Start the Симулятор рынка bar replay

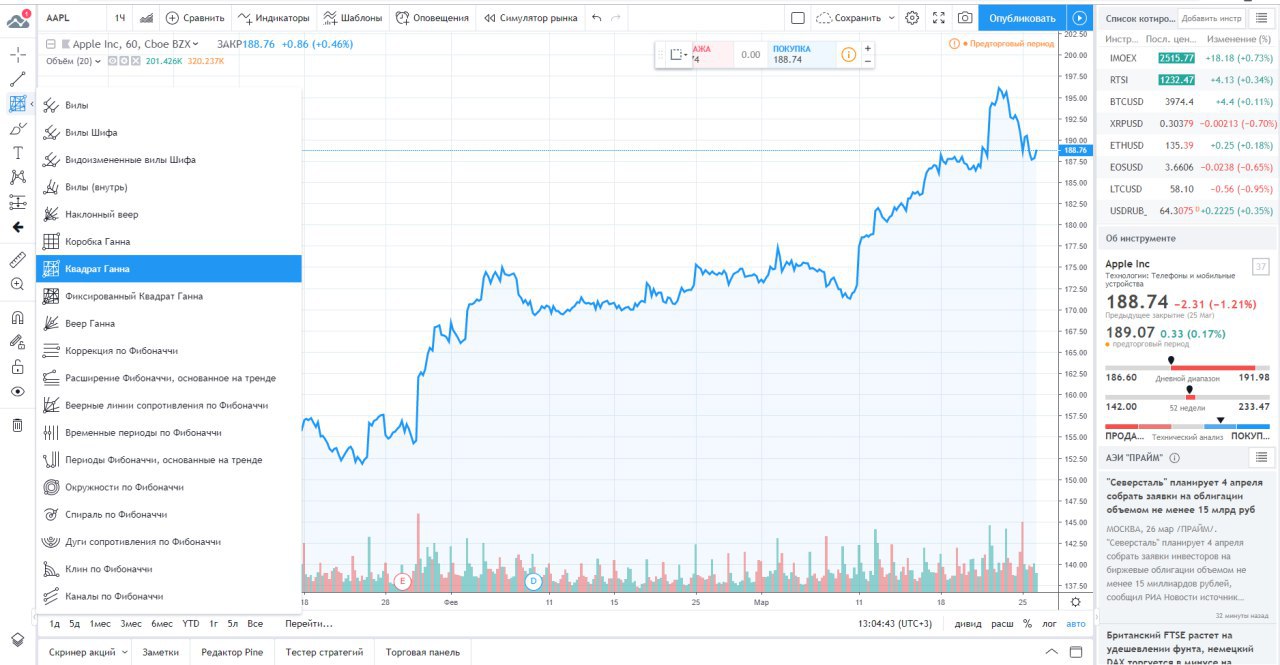pos(531,18)
